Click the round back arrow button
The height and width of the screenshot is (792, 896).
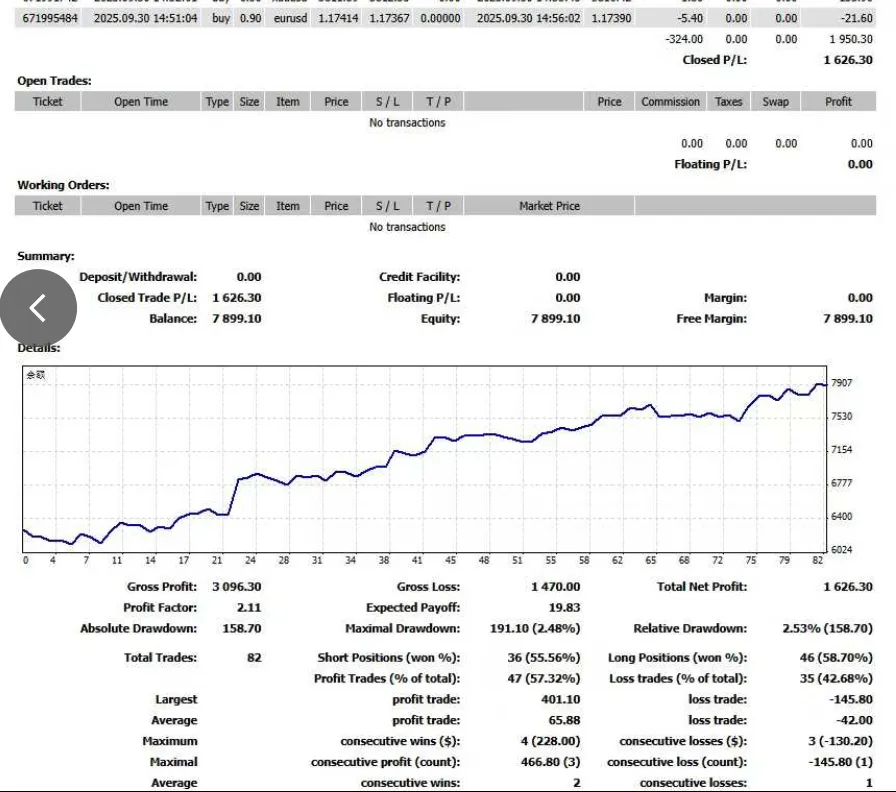[x=38, y=309]
